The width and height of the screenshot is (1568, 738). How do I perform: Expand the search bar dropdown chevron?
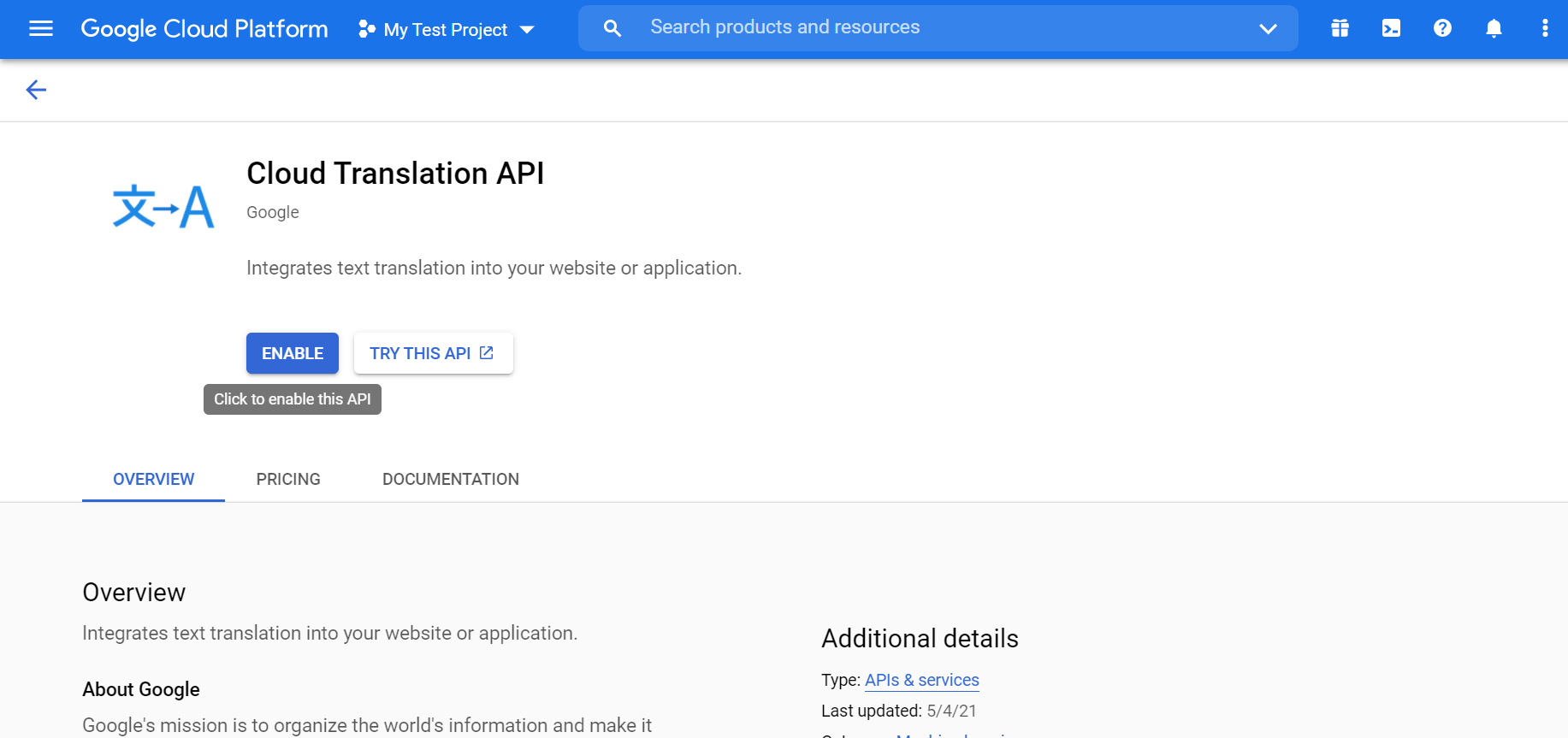1268,28
